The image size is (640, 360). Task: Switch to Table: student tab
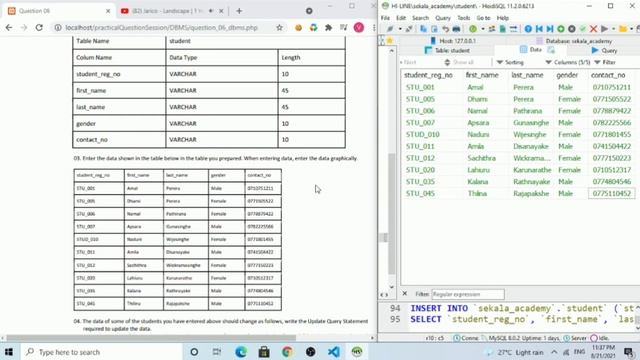[x=447, y=50]
